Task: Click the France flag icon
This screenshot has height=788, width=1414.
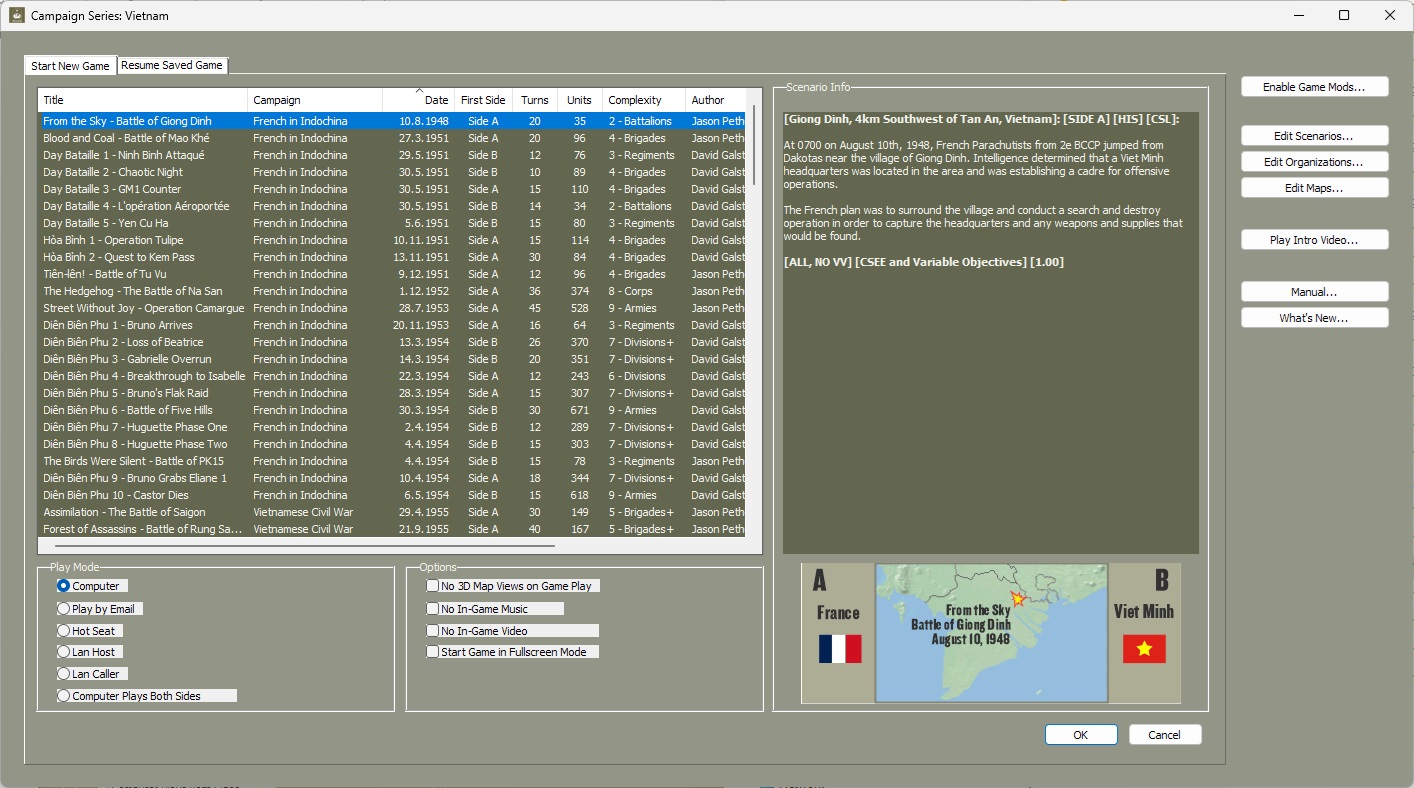Action: pyautogui.click(x=840, y=649)
